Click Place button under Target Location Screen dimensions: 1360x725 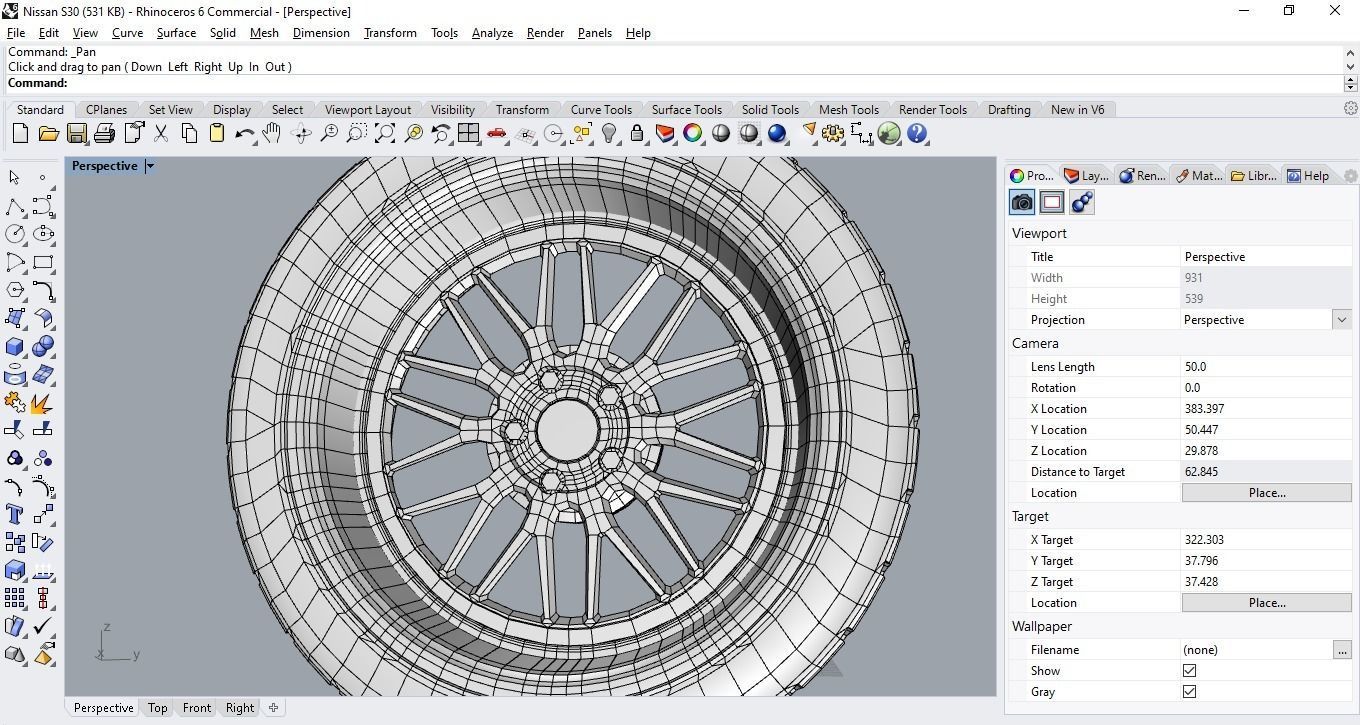[1266, 603]
